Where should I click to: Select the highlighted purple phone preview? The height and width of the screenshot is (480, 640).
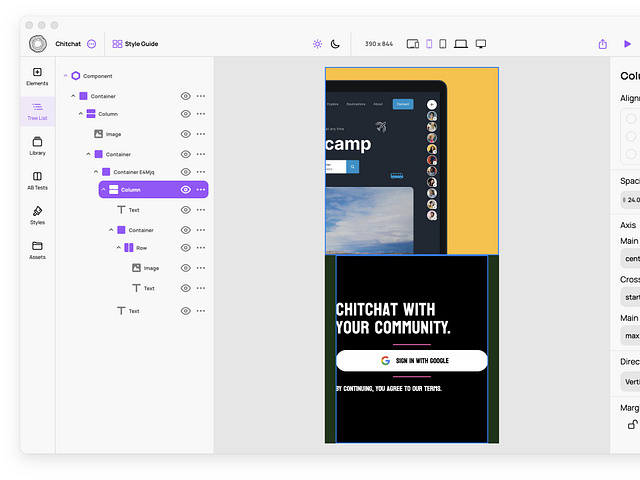tap(429, 44)
